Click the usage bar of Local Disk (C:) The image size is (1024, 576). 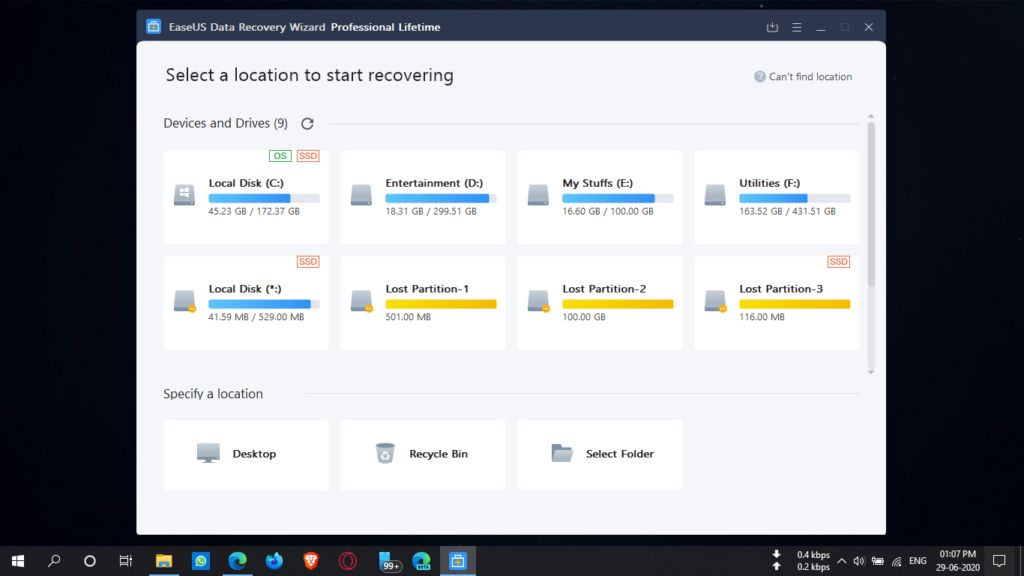click(x=264, y=198)
